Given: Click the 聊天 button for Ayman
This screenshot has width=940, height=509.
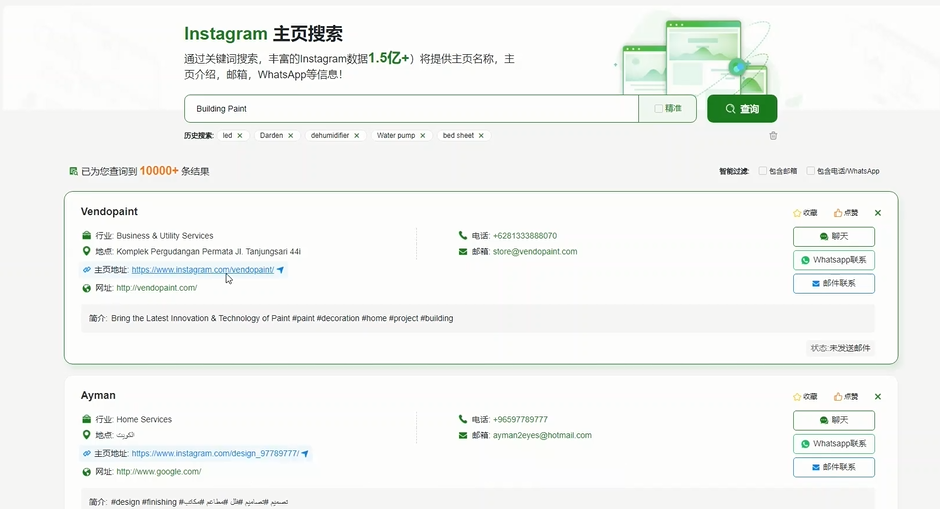Looking at the screenshot, I should pos(833,420).
